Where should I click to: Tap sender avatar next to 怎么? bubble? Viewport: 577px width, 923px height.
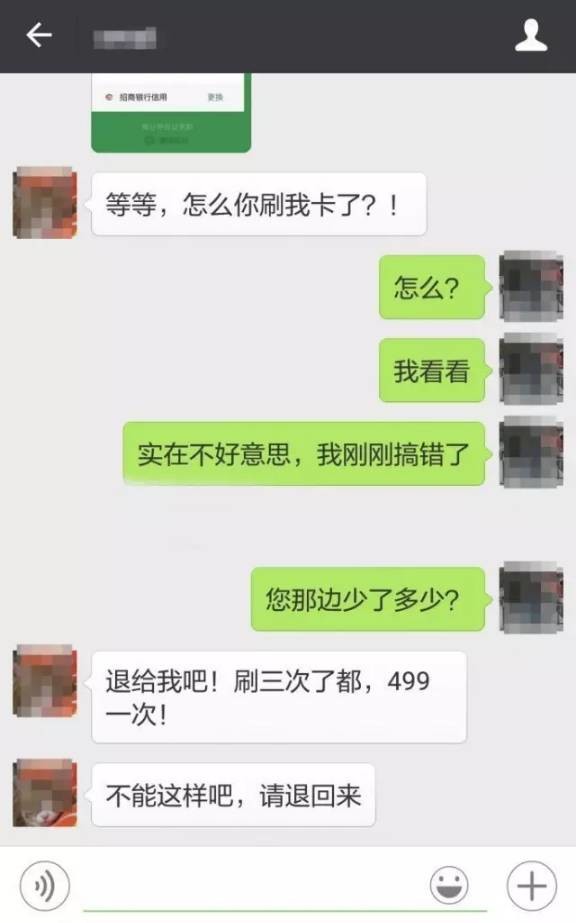[532, 286]
